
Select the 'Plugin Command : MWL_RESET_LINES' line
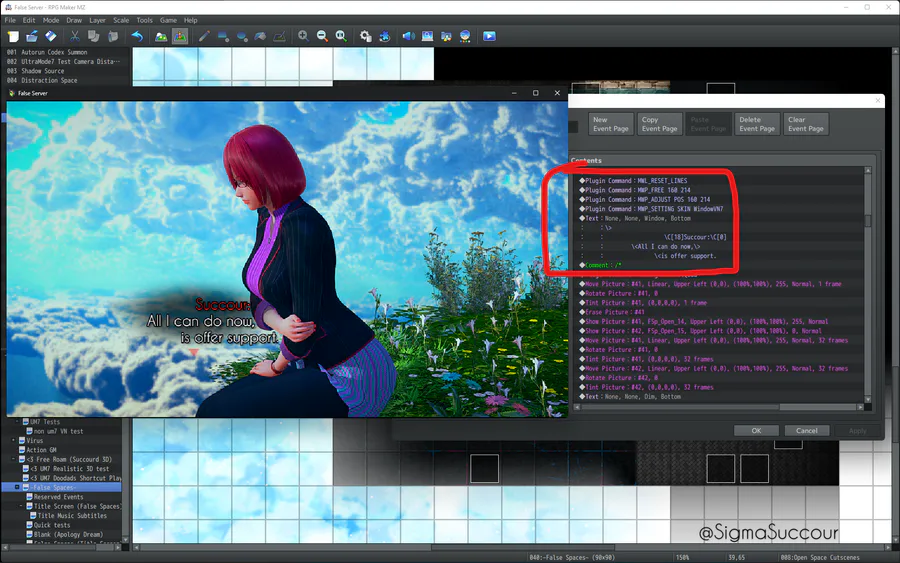point(633,180)
